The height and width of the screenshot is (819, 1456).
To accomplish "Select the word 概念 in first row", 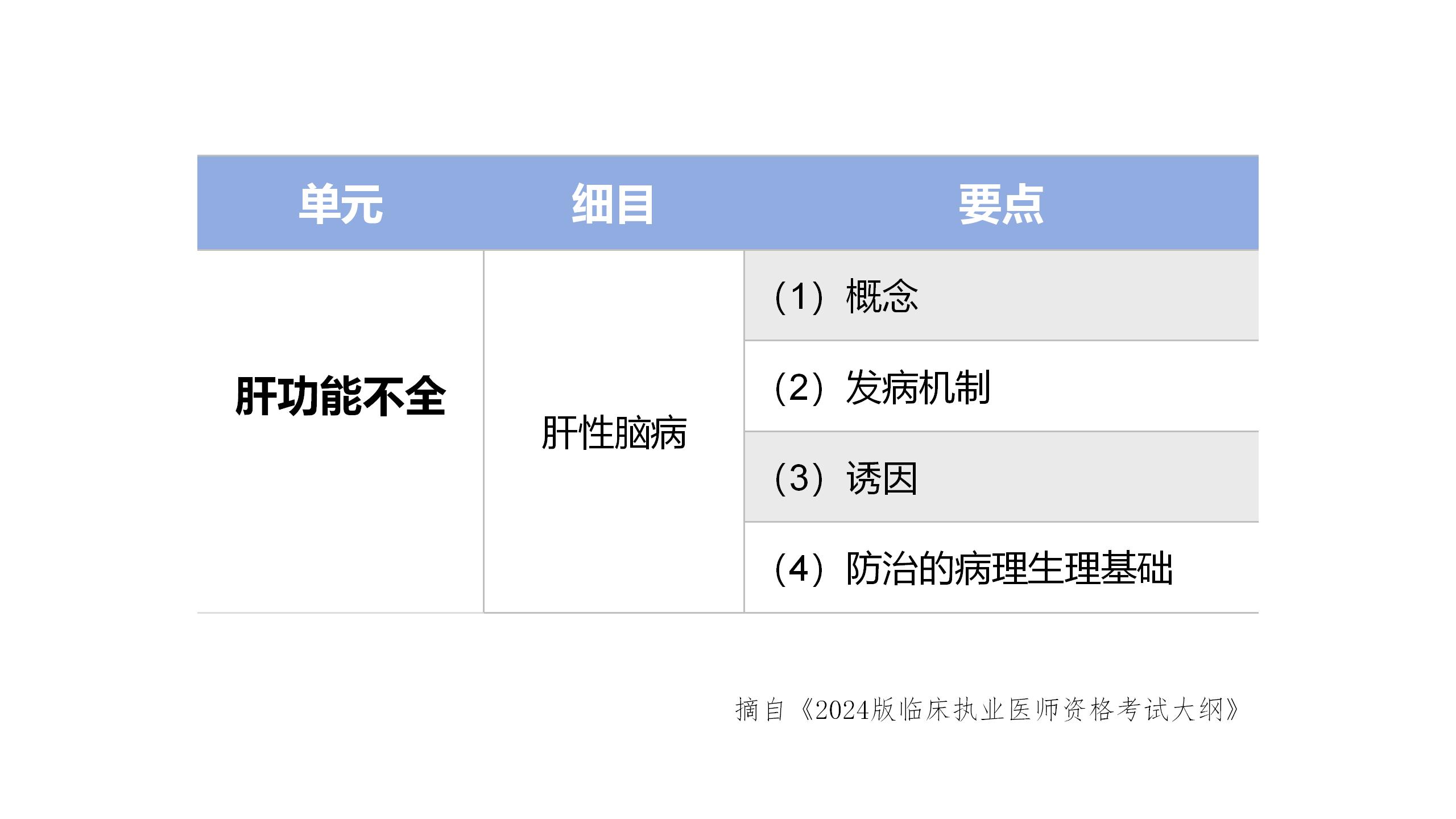I will tap(882, 296).
